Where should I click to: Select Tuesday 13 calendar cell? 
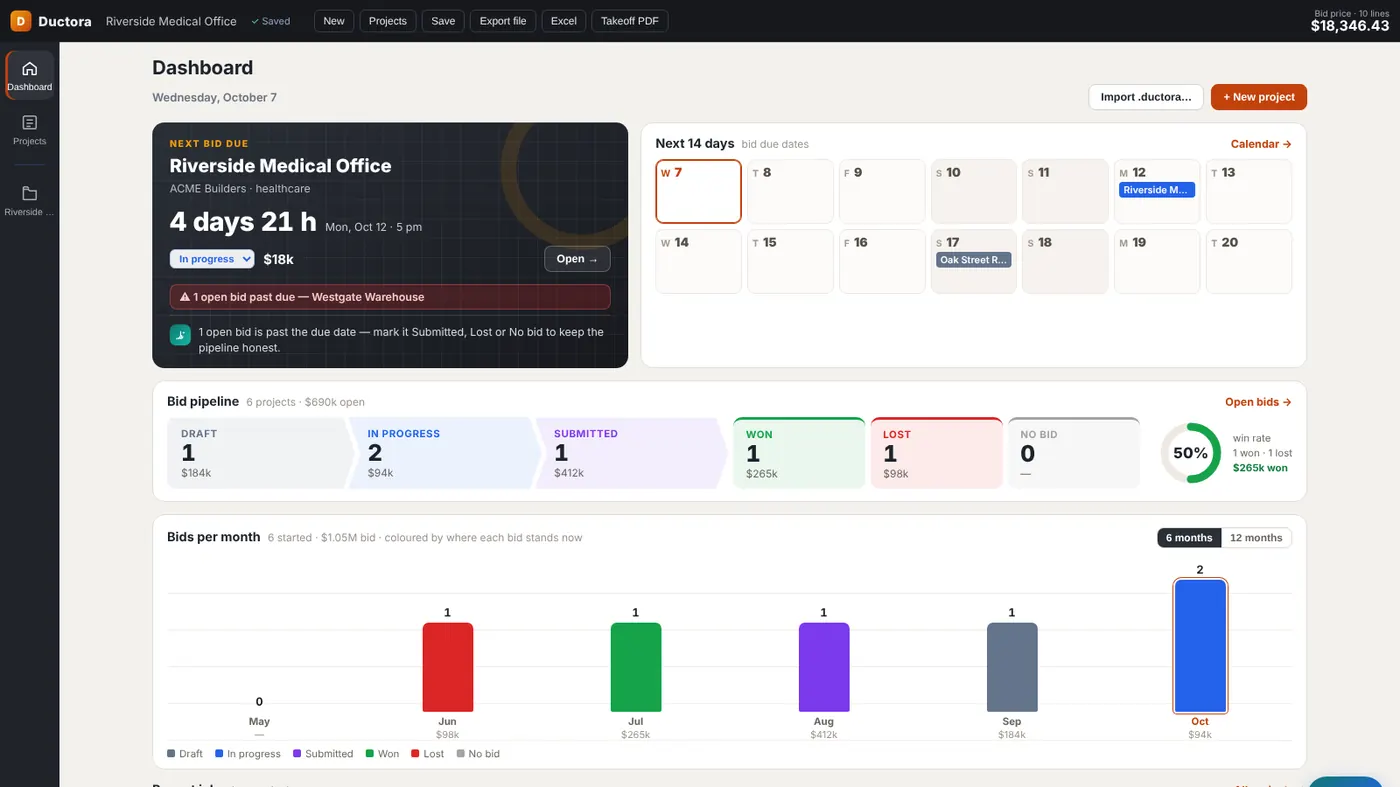[1249, 191]
